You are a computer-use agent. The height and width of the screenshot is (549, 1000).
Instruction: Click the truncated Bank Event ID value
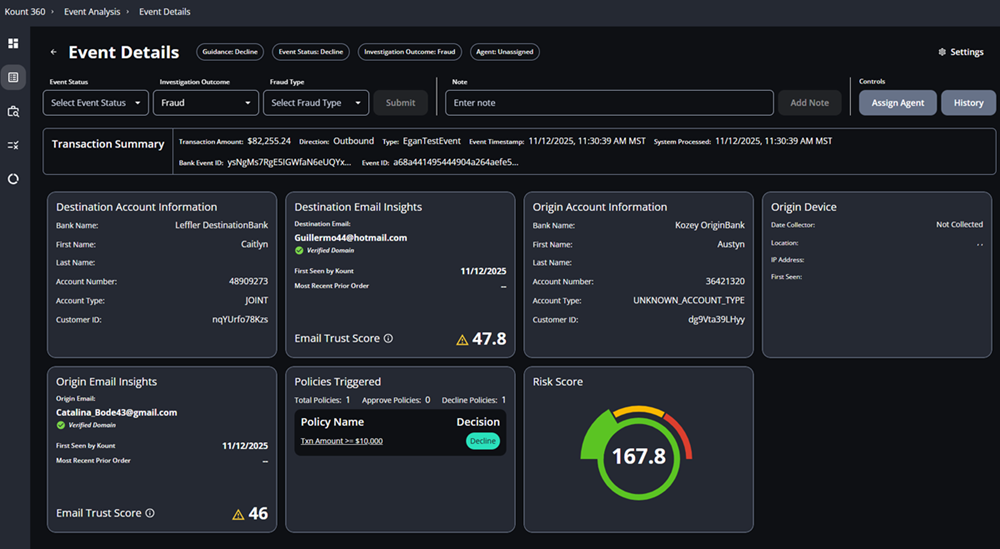coord(290,163)
